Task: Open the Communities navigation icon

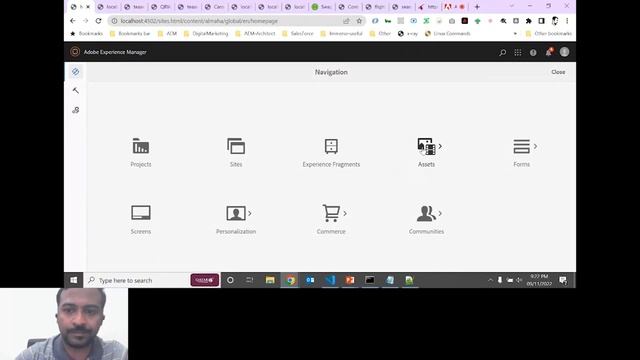Action: tap(426, 213)
